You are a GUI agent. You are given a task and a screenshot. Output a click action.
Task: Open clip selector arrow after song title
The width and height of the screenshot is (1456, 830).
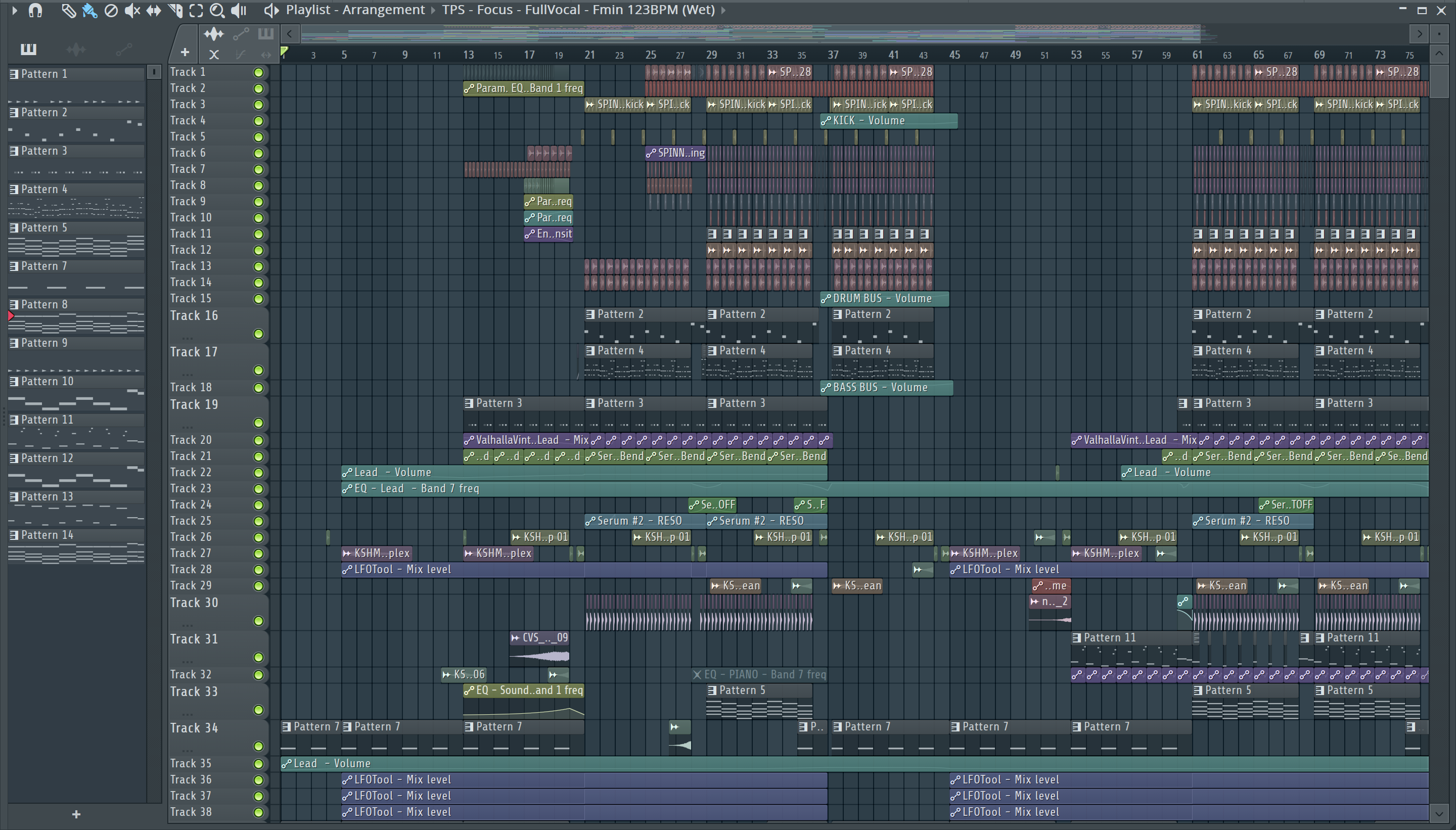723,10
